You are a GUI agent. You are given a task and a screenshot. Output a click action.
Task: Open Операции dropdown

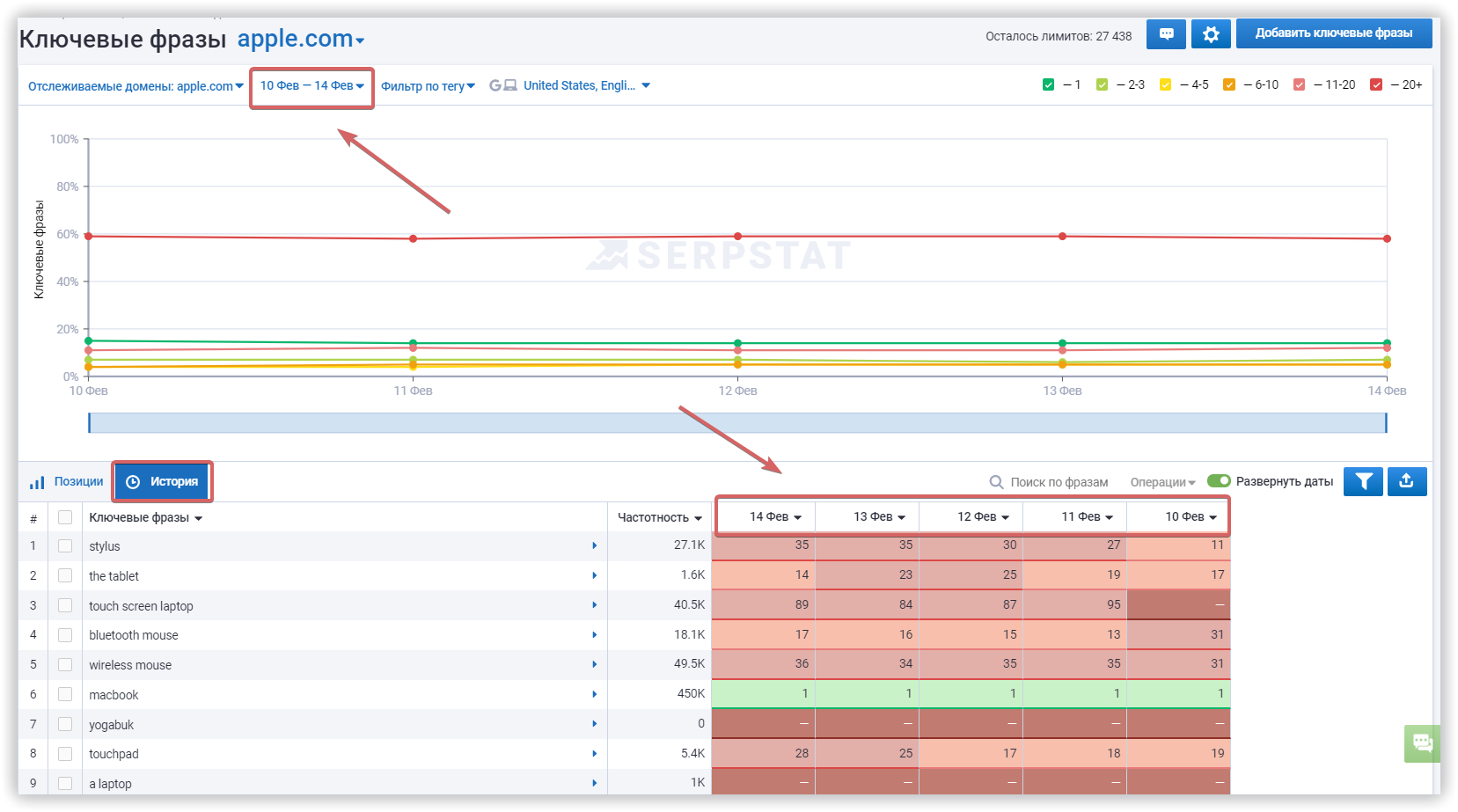click(1162, 482)
